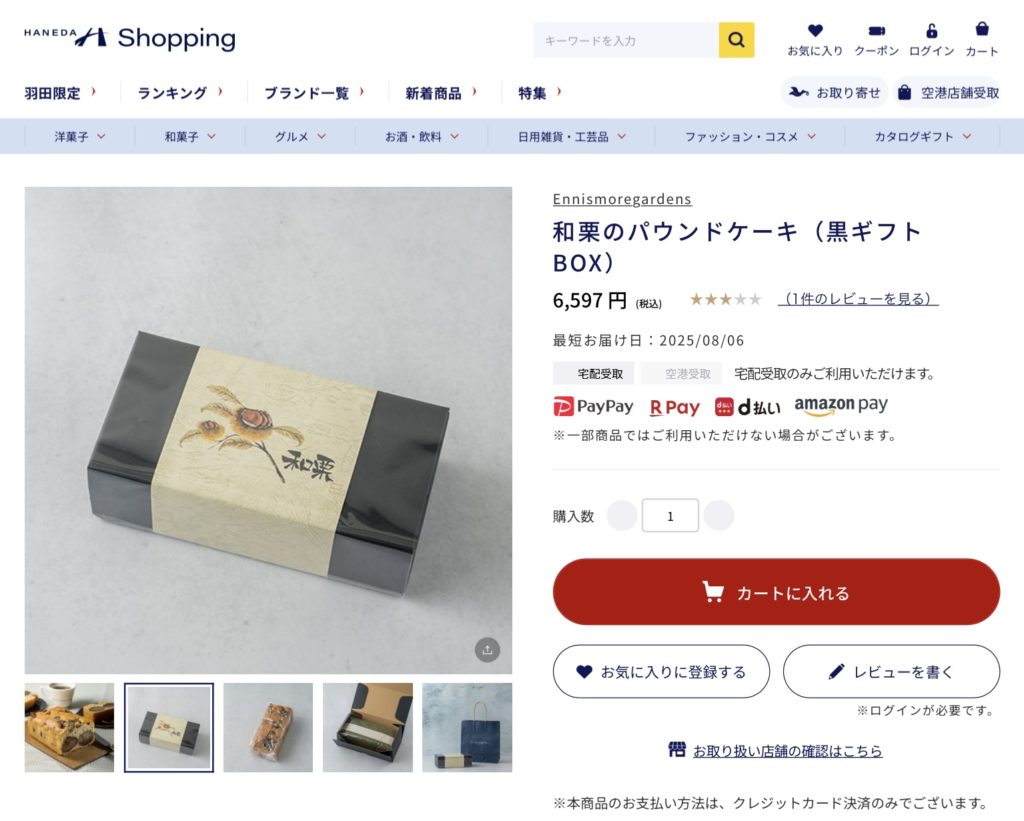Image resolution: width=1024 pixels, height=821 pixels.
Task: Click the yellow search magnifier button
Action: point(736,40)
